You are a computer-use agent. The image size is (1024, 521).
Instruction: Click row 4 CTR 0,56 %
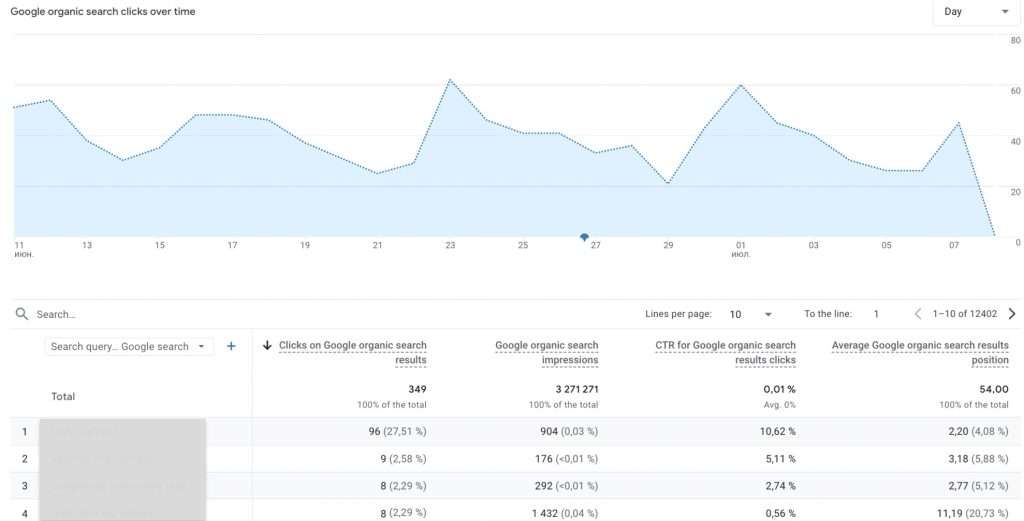[780, 513]
